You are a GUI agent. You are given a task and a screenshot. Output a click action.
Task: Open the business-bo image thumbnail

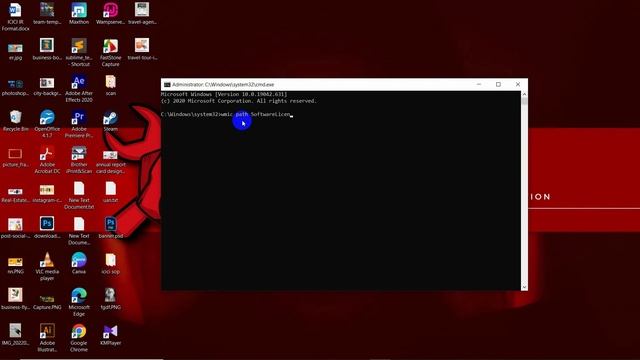point(47,46)
